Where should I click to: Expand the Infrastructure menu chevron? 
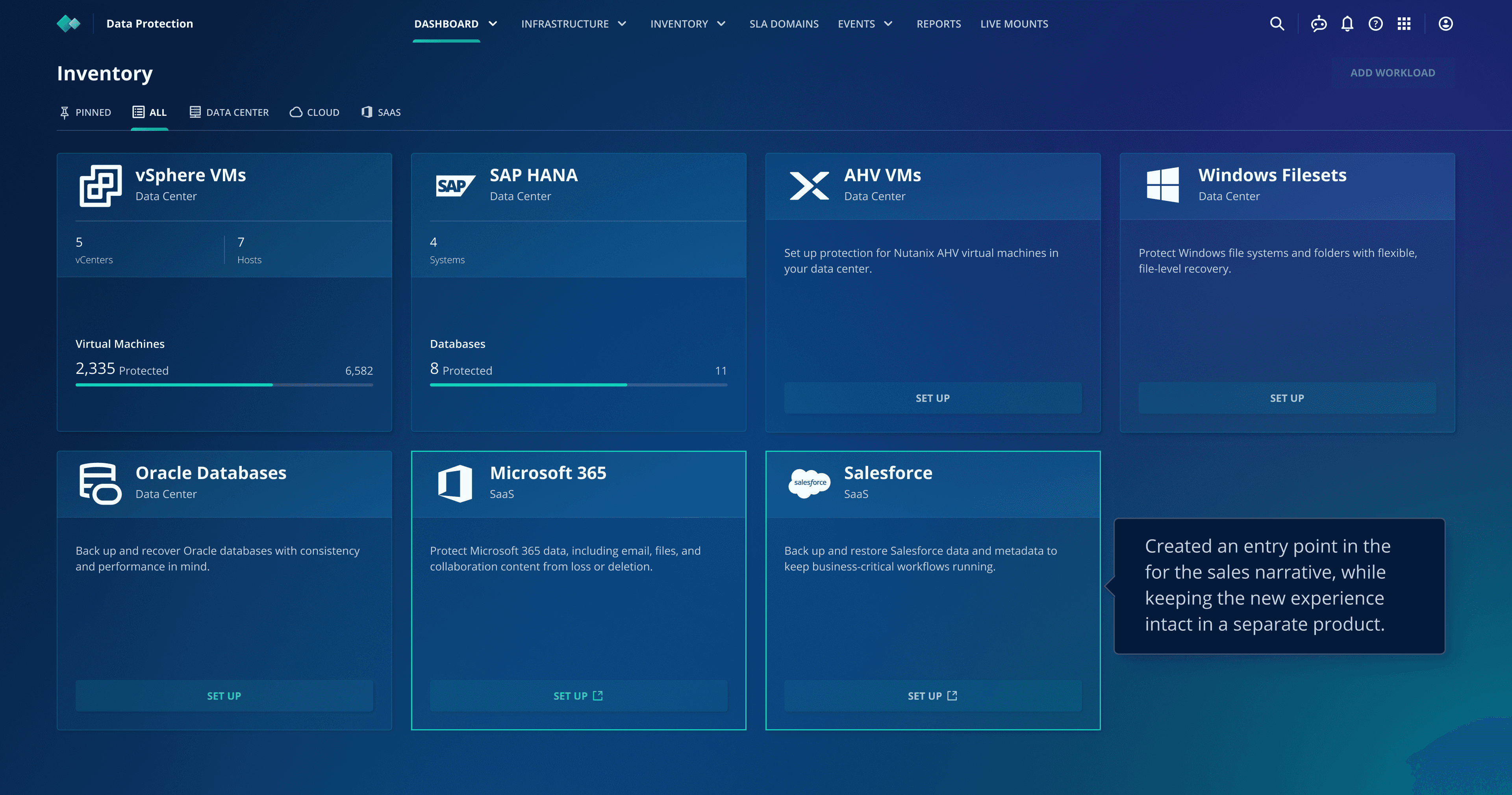[622, 24]
